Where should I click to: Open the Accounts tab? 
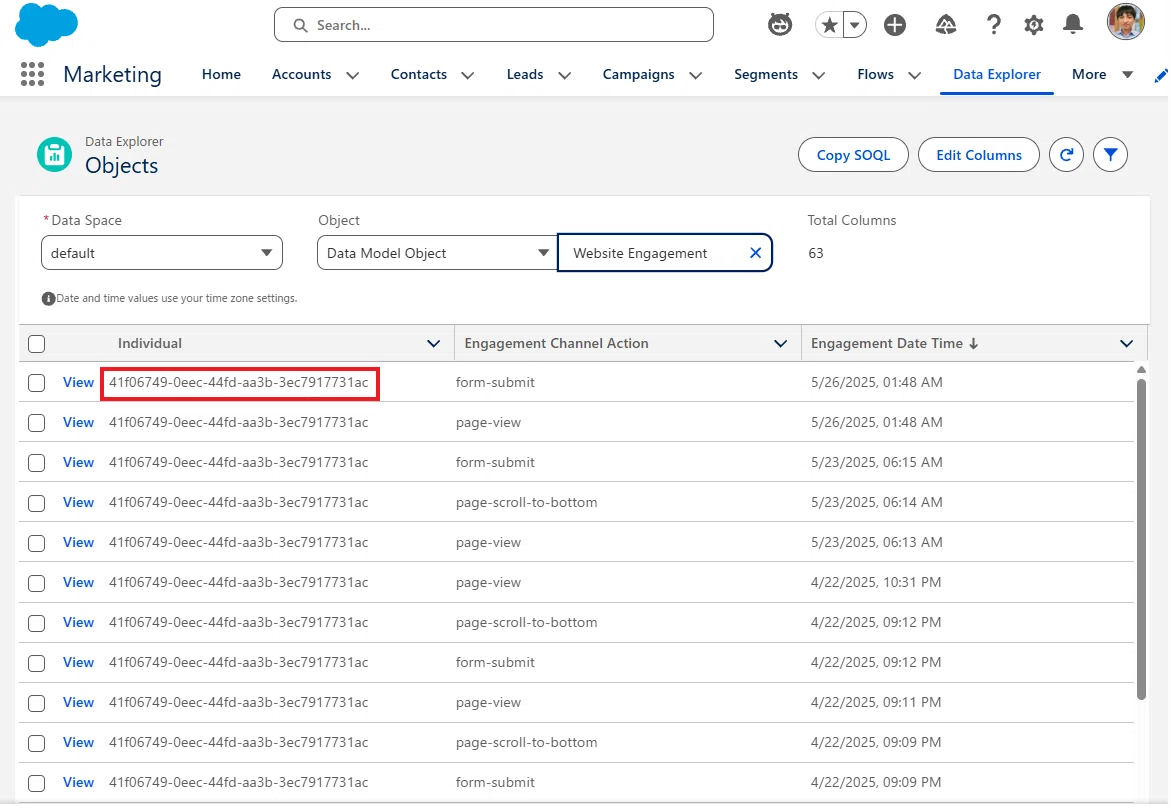pyautogui.click(x=301, y=74)
